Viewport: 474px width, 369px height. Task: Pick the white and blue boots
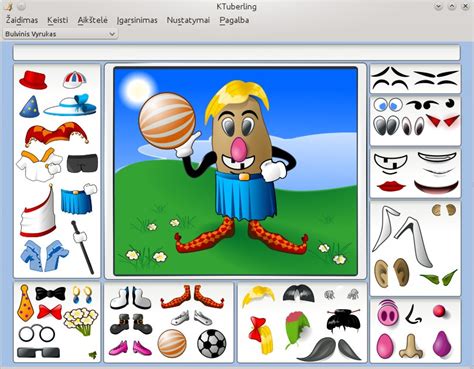coord(130,297)
